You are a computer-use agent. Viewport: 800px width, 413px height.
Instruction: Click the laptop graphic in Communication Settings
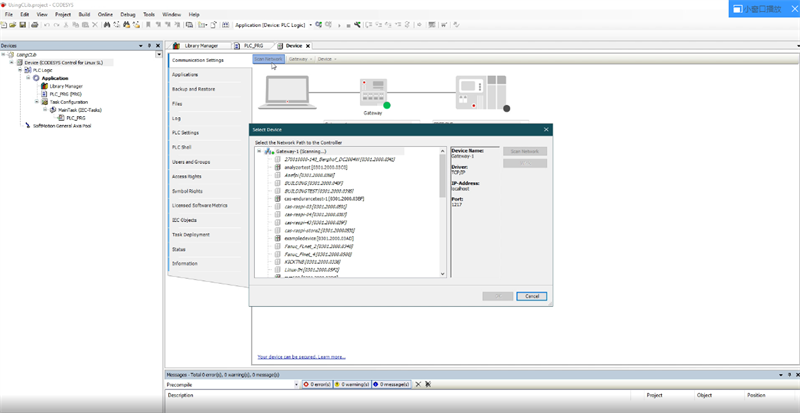[x=287, y=92]
